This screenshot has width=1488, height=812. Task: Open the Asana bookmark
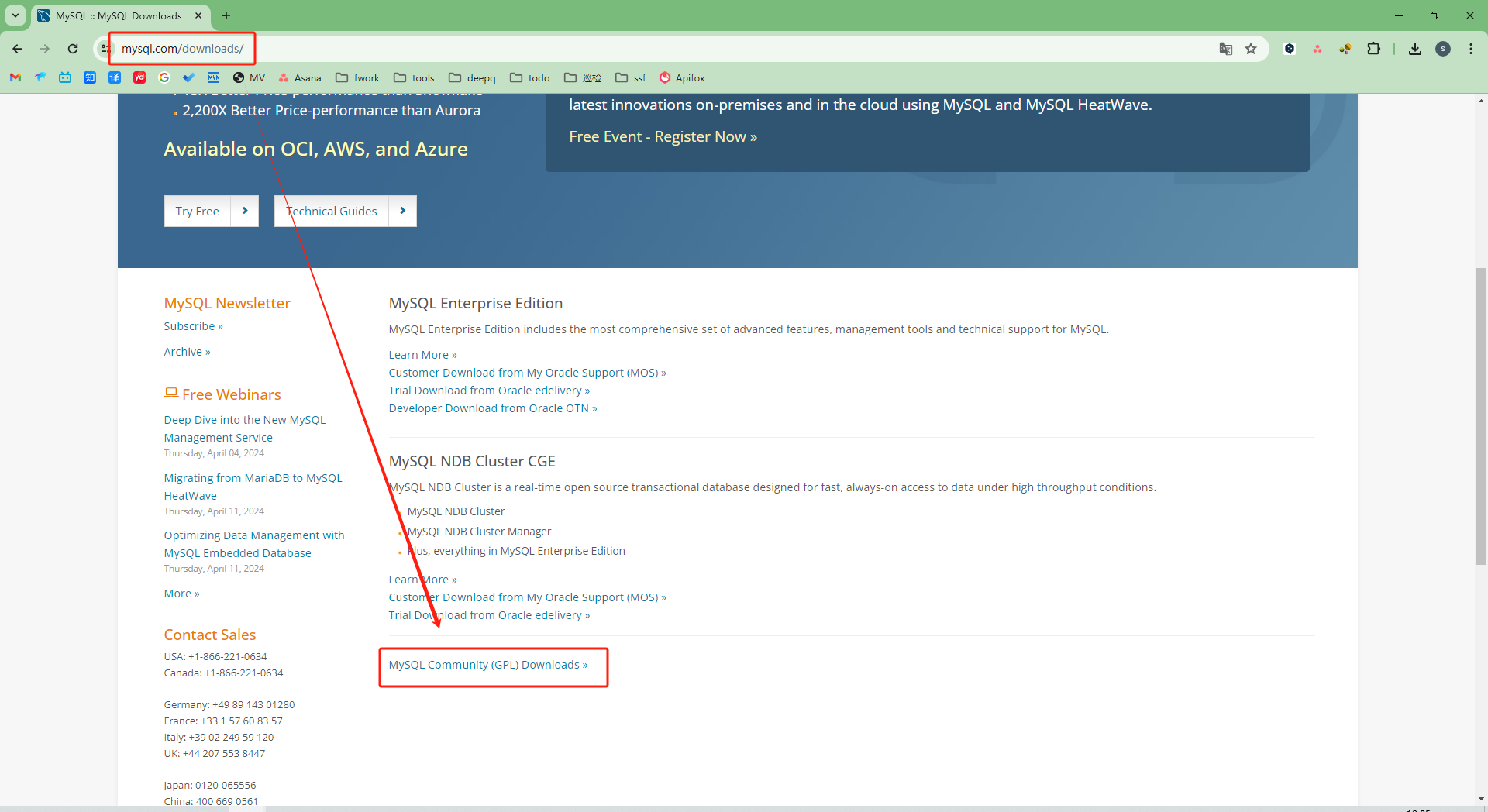point(300,77)
